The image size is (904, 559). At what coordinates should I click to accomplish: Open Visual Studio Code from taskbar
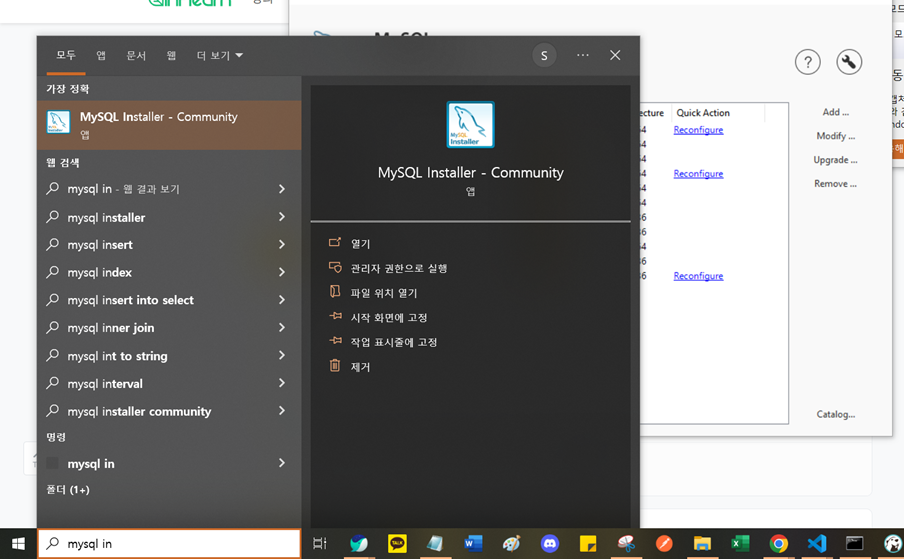pos(817,543)
